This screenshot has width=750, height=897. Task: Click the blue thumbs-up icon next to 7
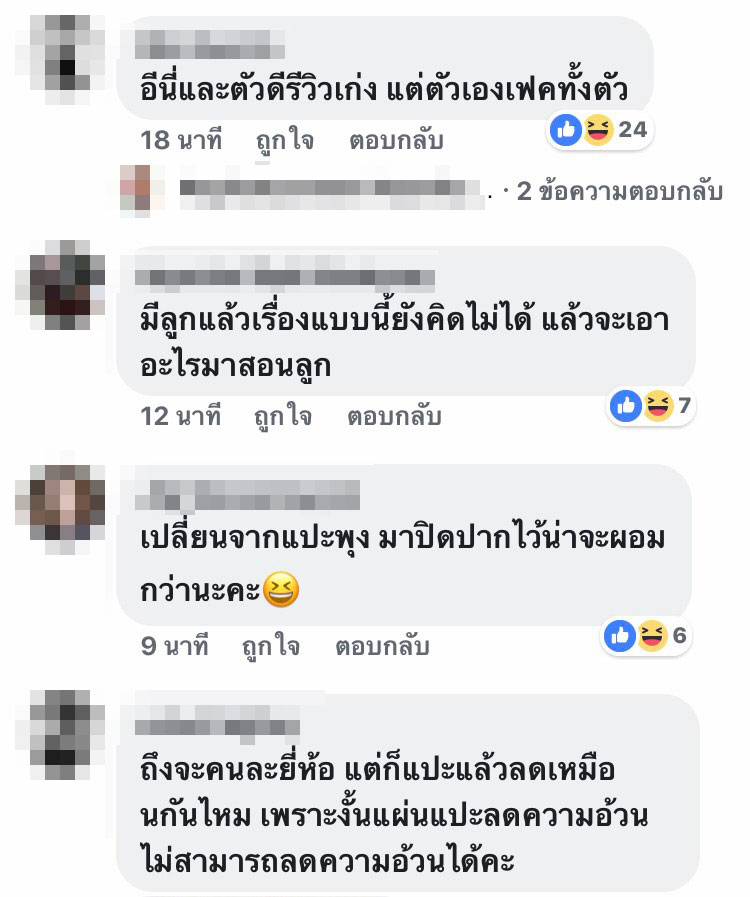pyautogui.click(x=625, y=406)
